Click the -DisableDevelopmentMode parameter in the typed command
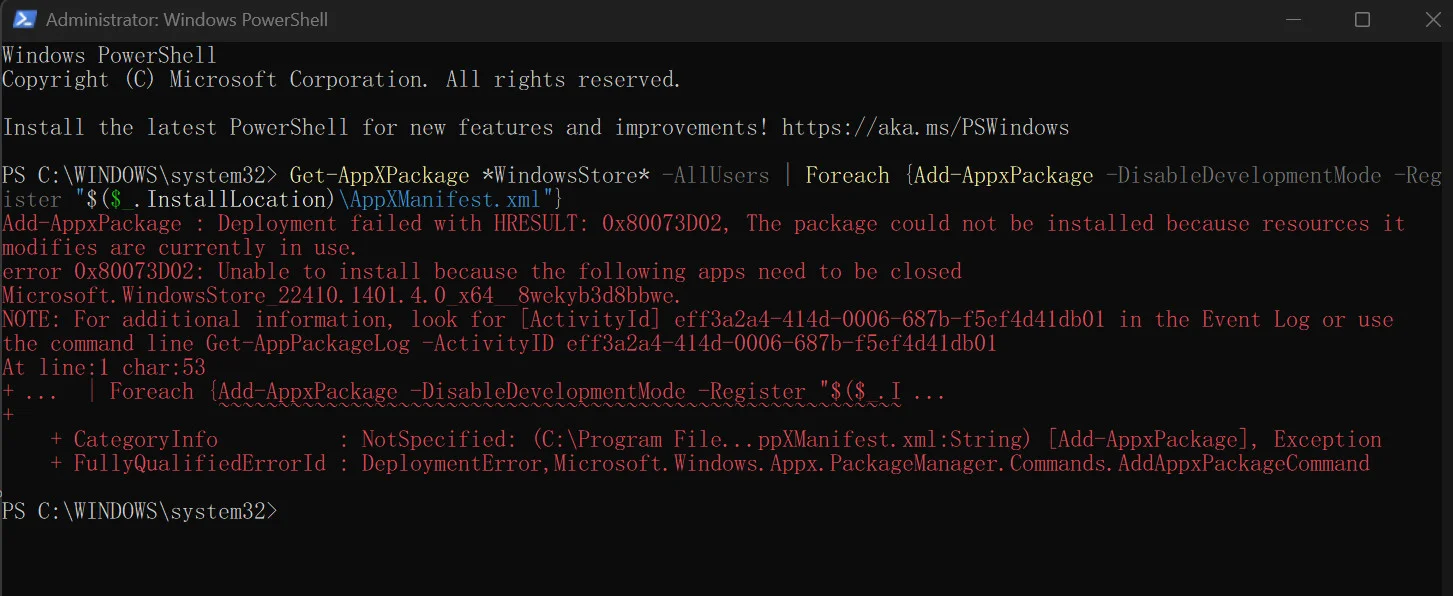 (x=1243, y=176)
